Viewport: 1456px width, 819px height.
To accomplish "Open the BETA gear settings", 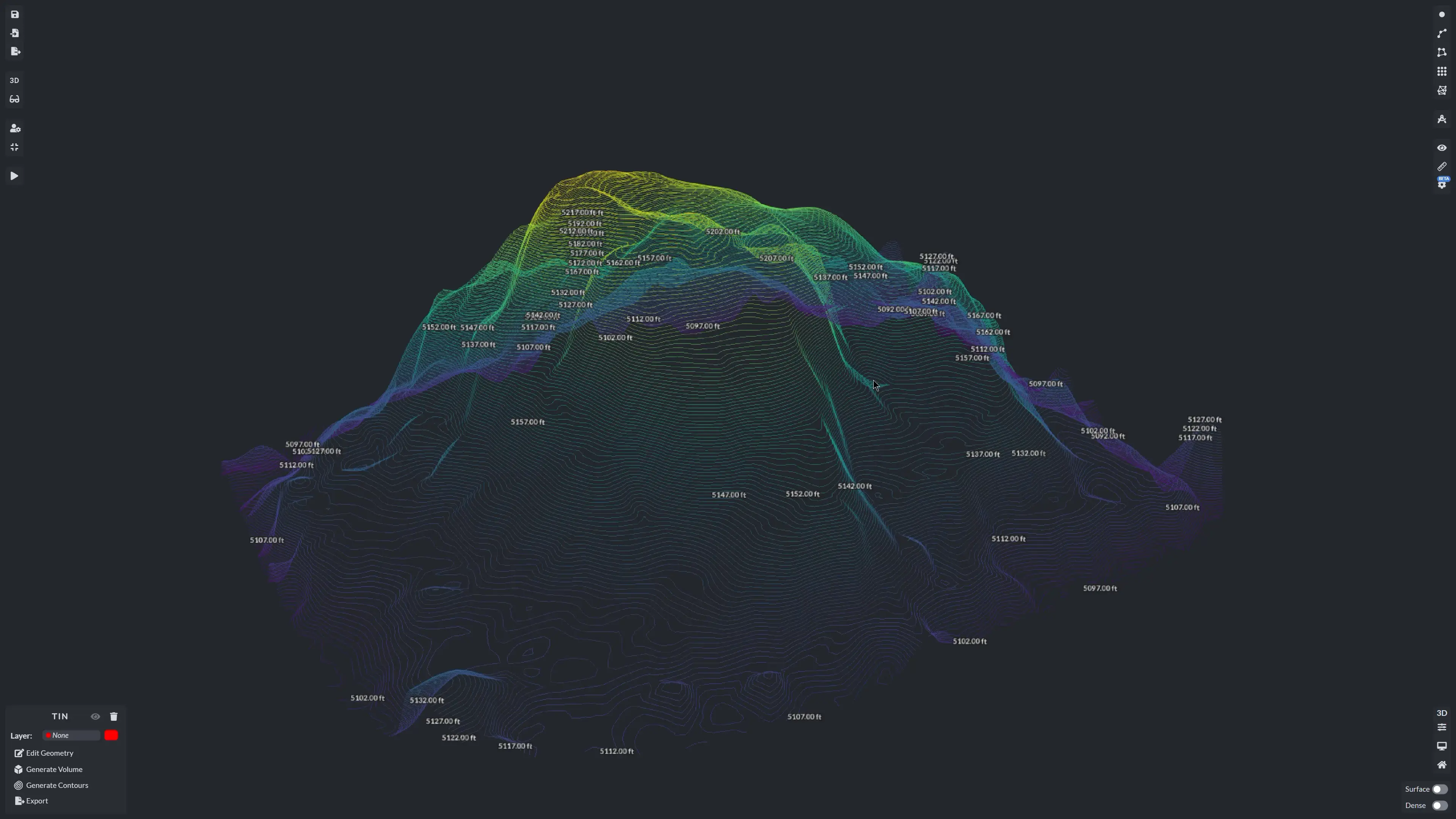I will click(1441, 184).
